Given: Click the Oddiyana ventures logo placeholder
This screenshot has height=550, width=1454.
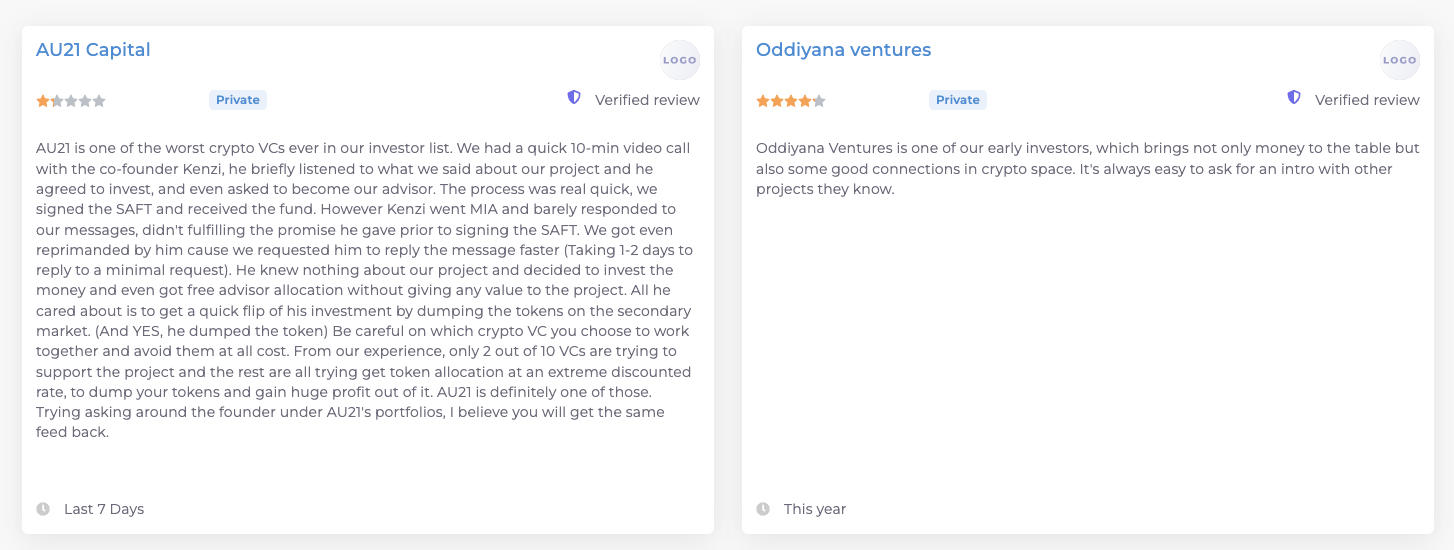Looking at the screenshot, I should (1400, 60).
